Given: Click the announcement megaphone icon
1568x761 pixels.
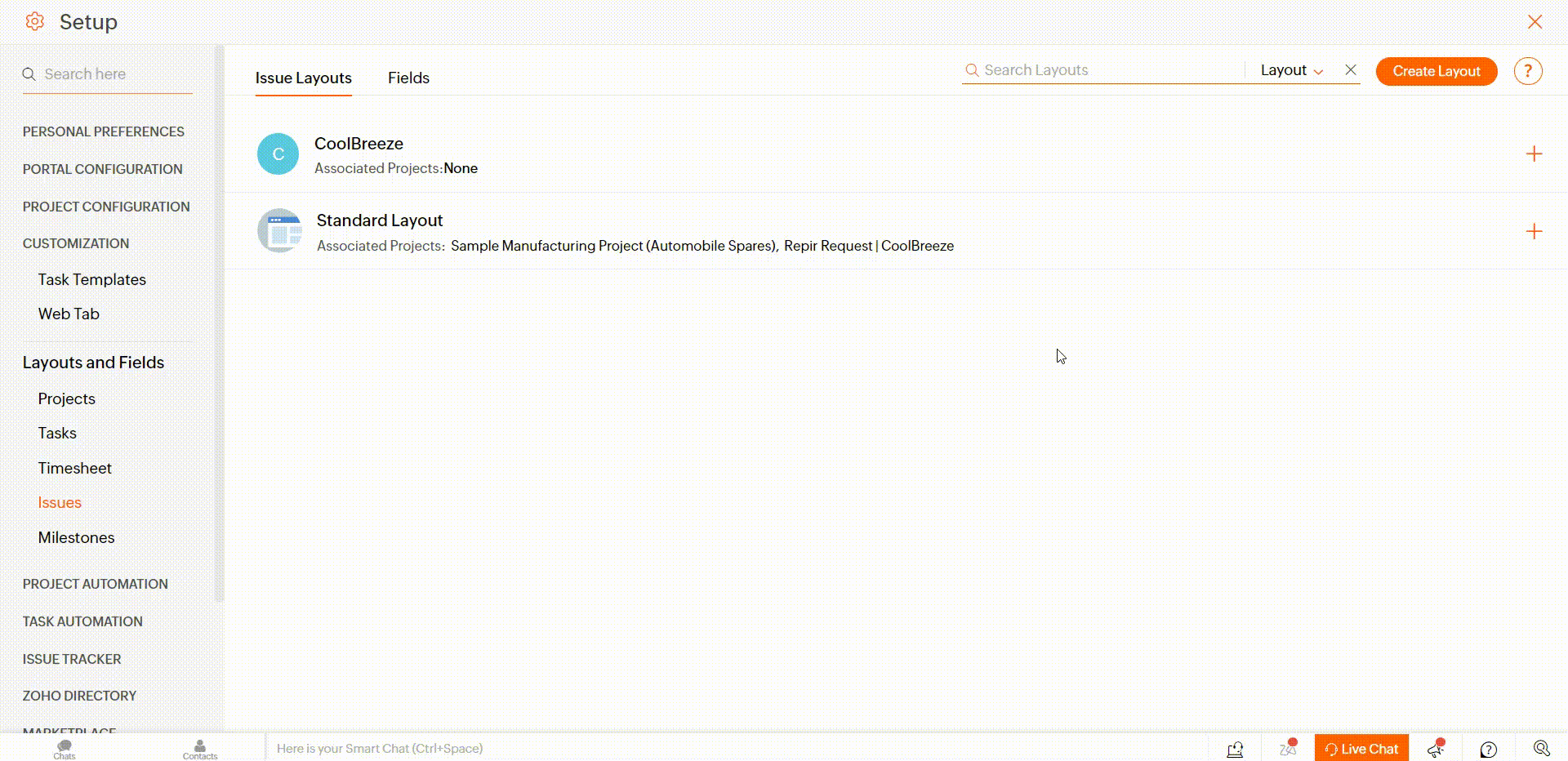Looking at the screenshot, I should click(x=1436, y=748).
